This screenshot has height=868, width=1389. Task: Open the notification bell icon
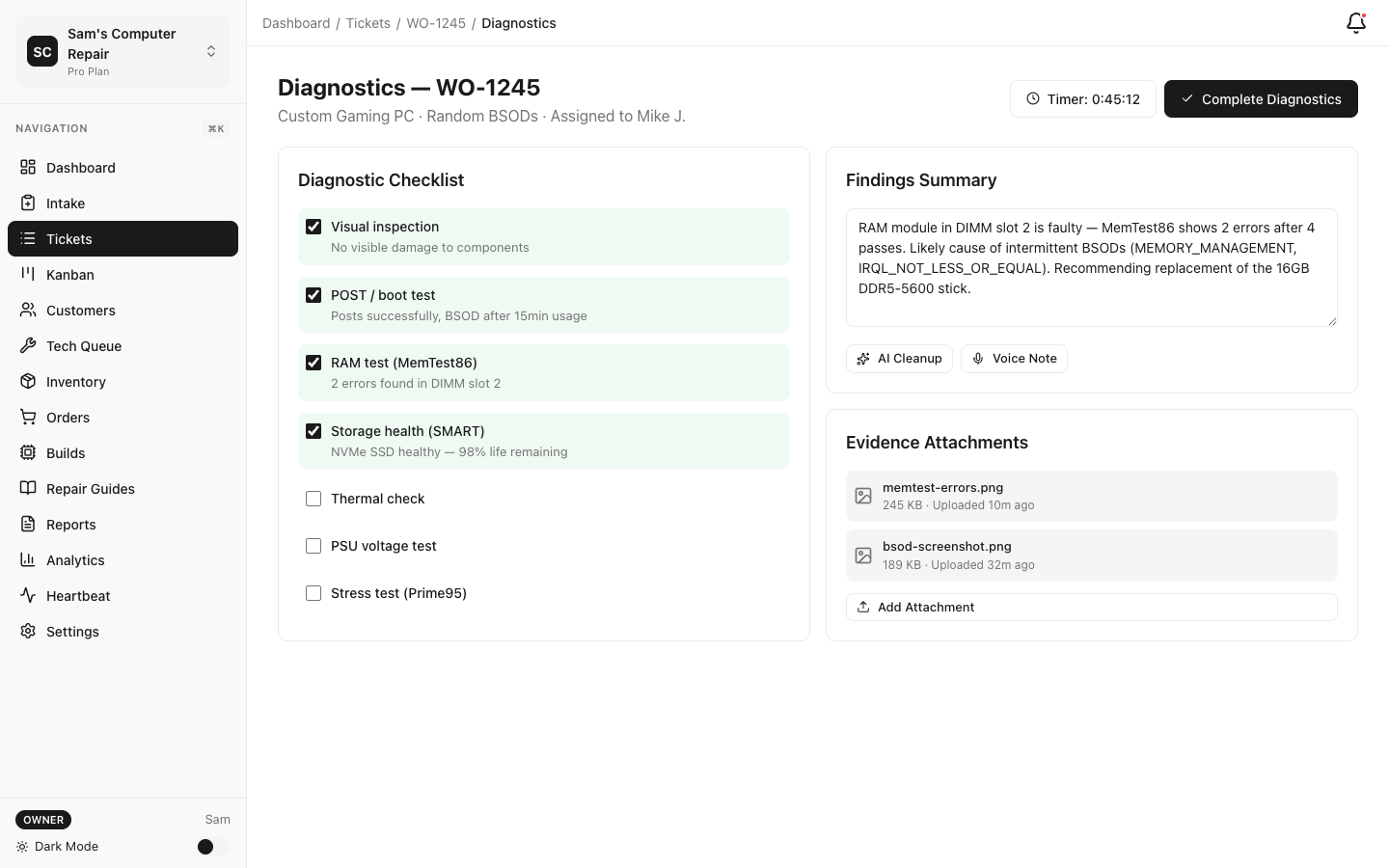pos(1355,22)
